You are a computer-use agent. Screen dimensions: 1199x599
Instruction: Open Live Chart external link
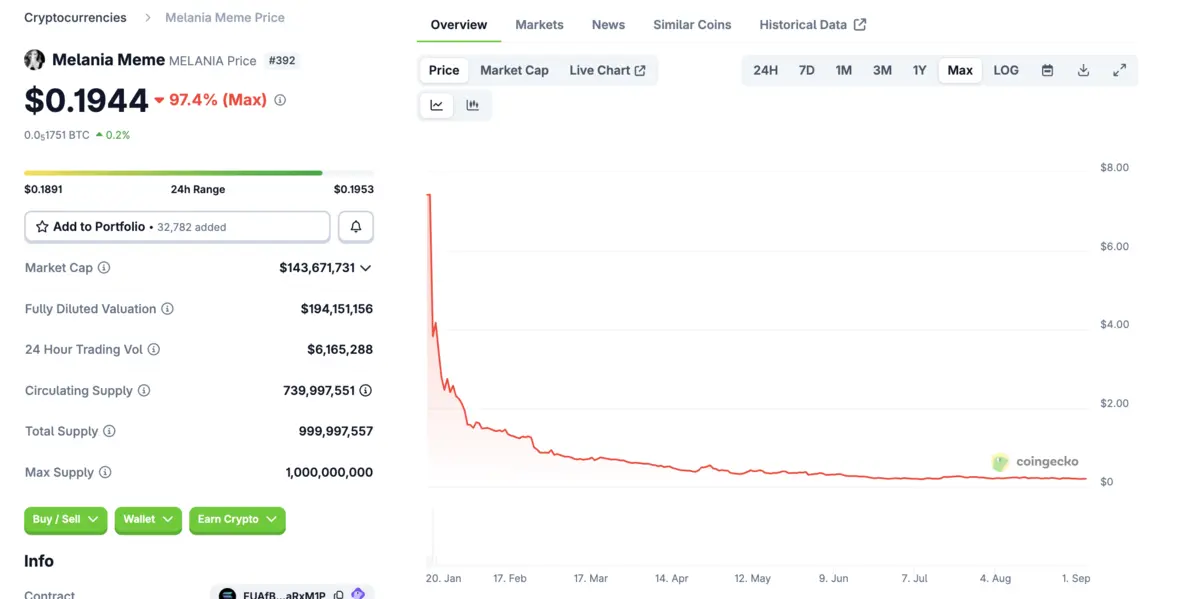pyautogui.click(x=607, y=70)
